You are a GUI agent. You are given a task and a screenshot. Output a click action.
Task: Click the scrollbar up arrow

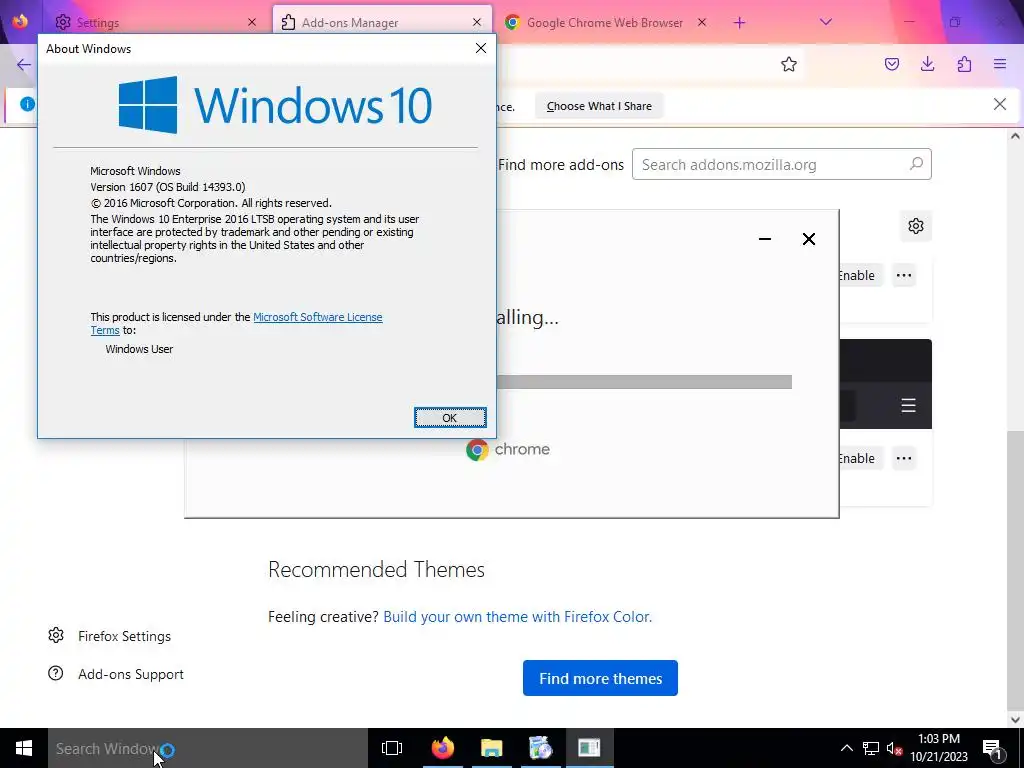click(x=1014, y=136)
